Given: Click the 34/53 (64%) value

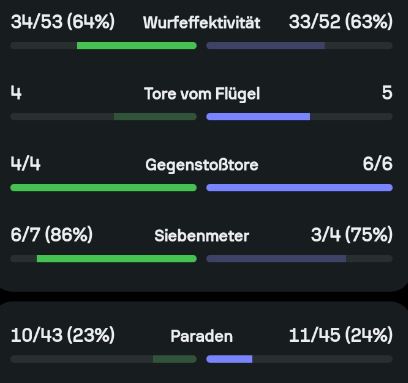Looking at the screenshot, I should 63,22.
